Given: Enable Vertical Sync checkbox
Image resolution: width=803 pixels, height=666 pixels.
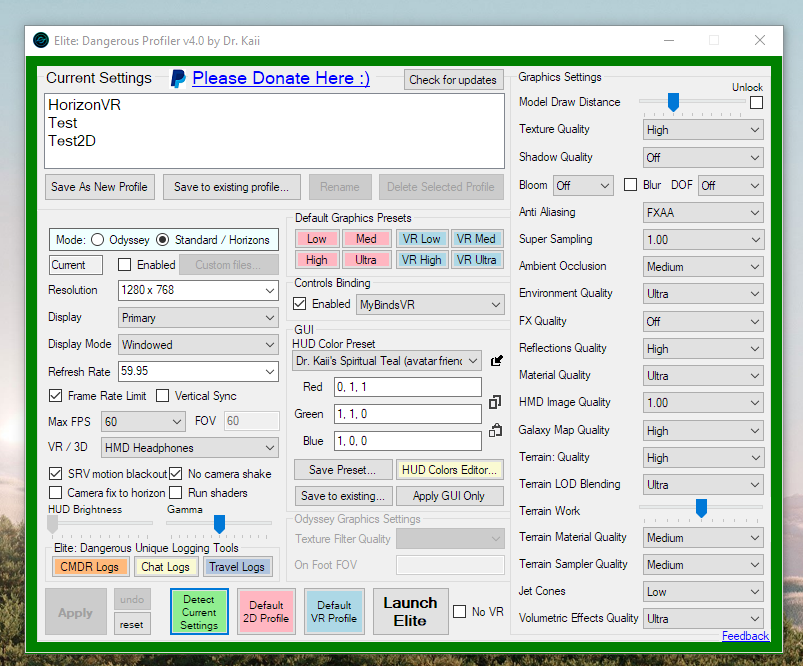Looking at the screenshot, I should [162, 396].
